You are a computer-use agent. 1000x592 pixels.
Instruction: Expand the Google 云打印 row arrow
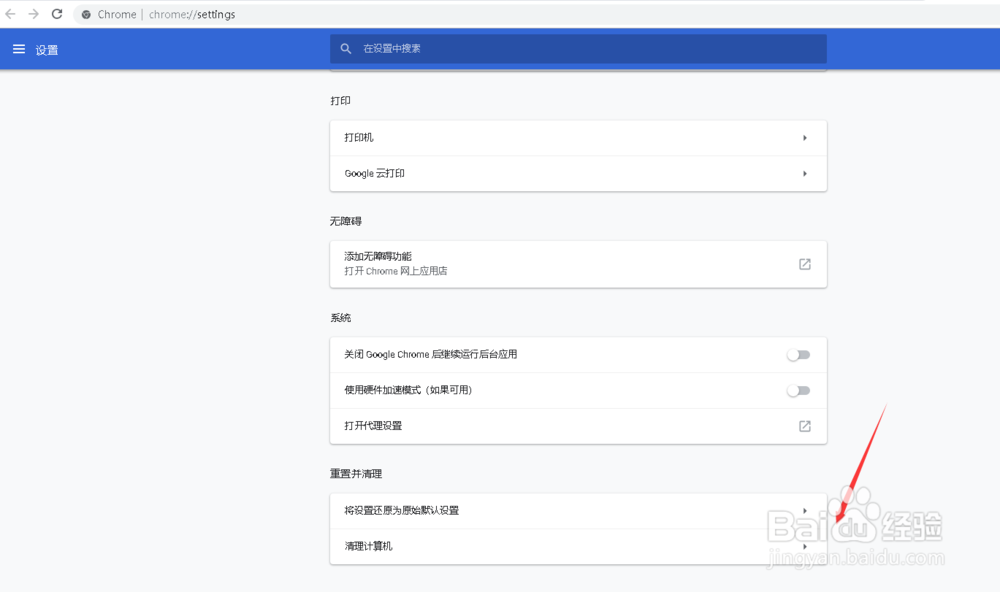pos(805,174)
